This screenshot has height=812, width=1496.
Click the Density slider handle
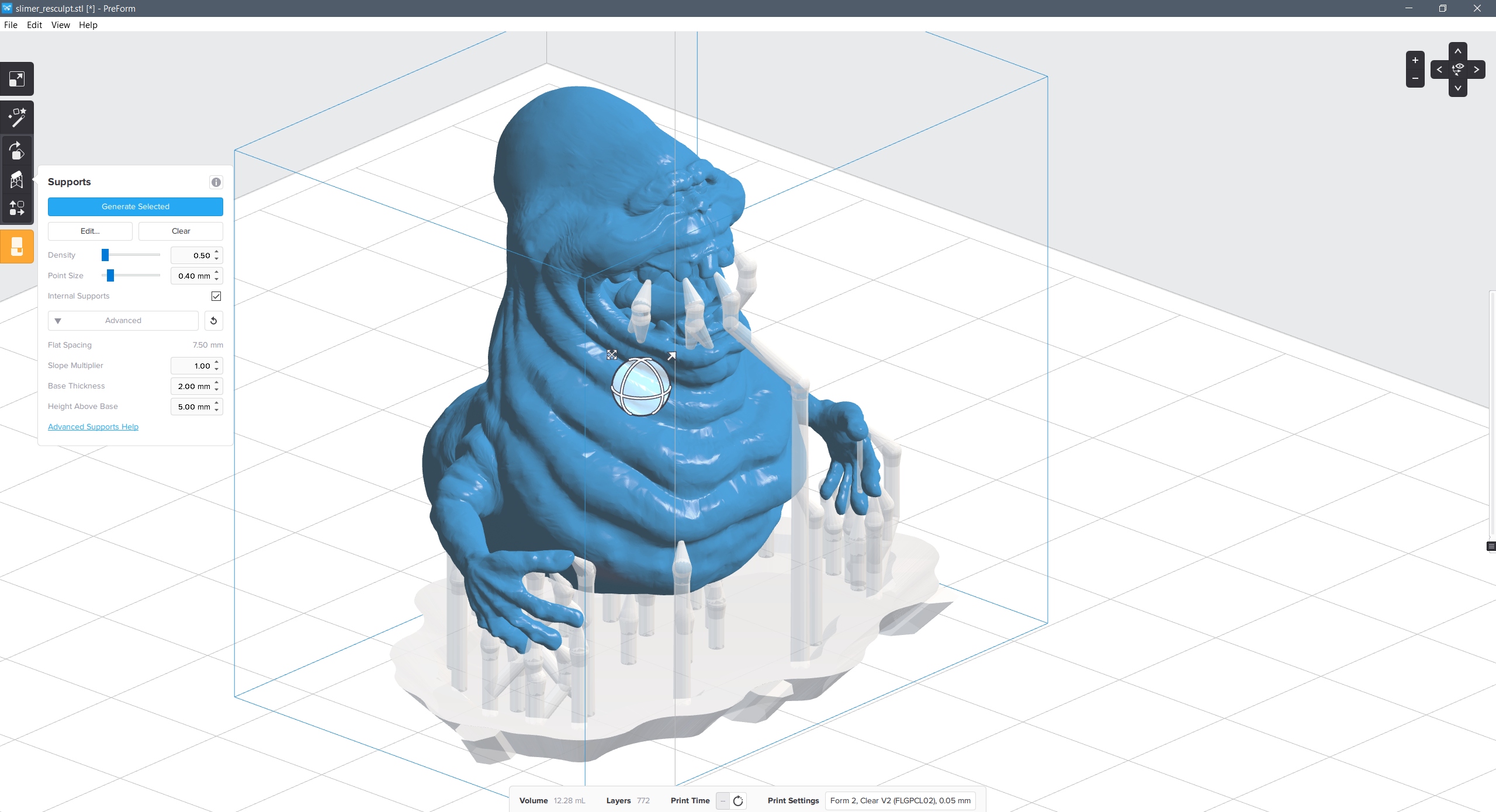tap(105, 255)
